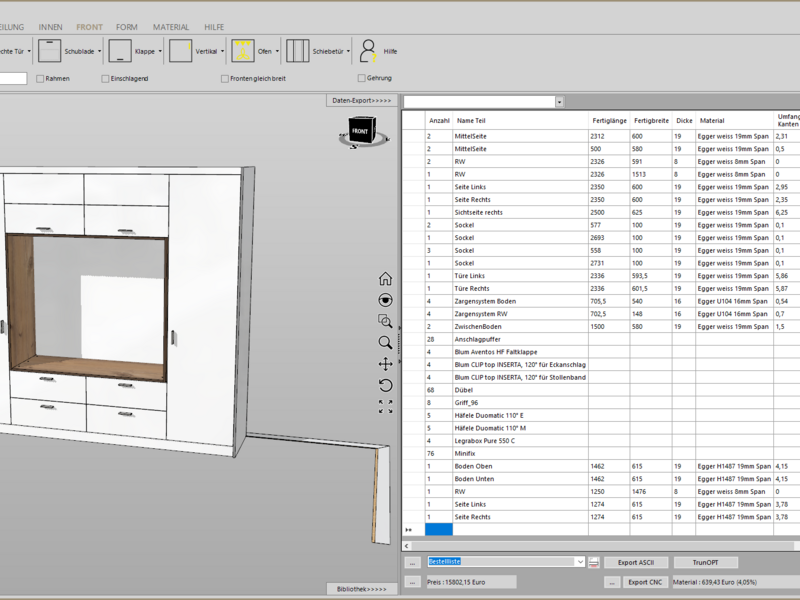
Task: Click the Export ASCII button
Action: [635, 563]
